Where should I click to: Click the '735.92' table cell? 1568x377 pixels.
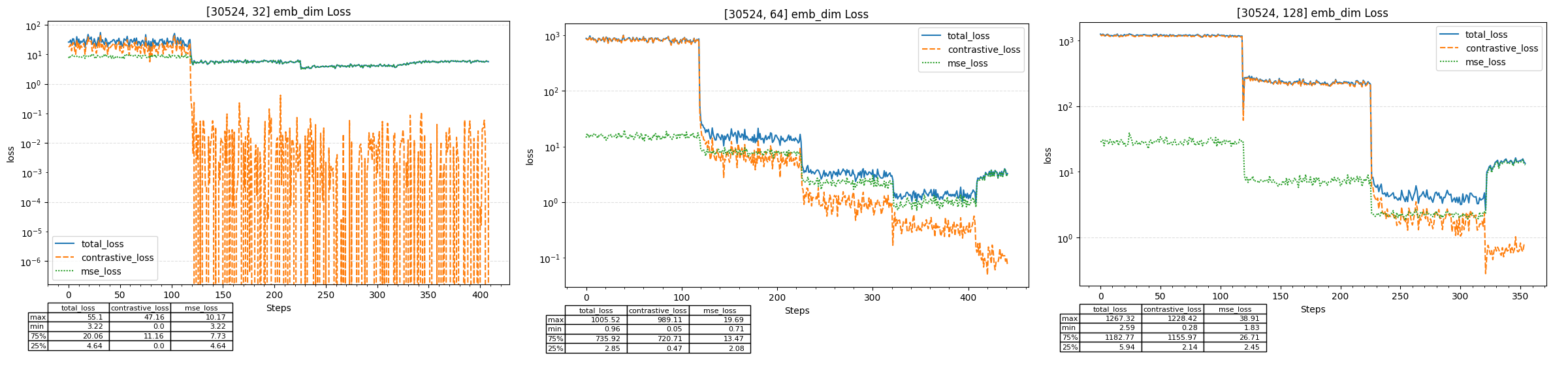pyautogui.click(x=596, y=339)
